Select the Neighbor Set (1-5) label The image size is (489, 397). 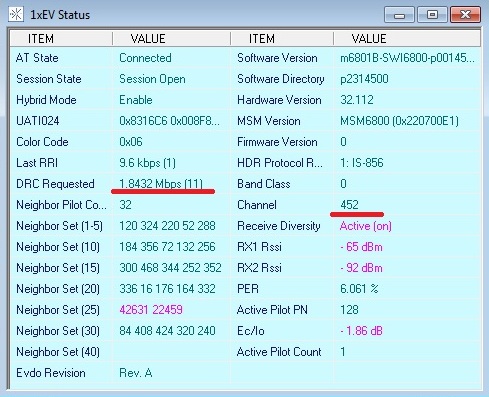(x=59, y=226)
